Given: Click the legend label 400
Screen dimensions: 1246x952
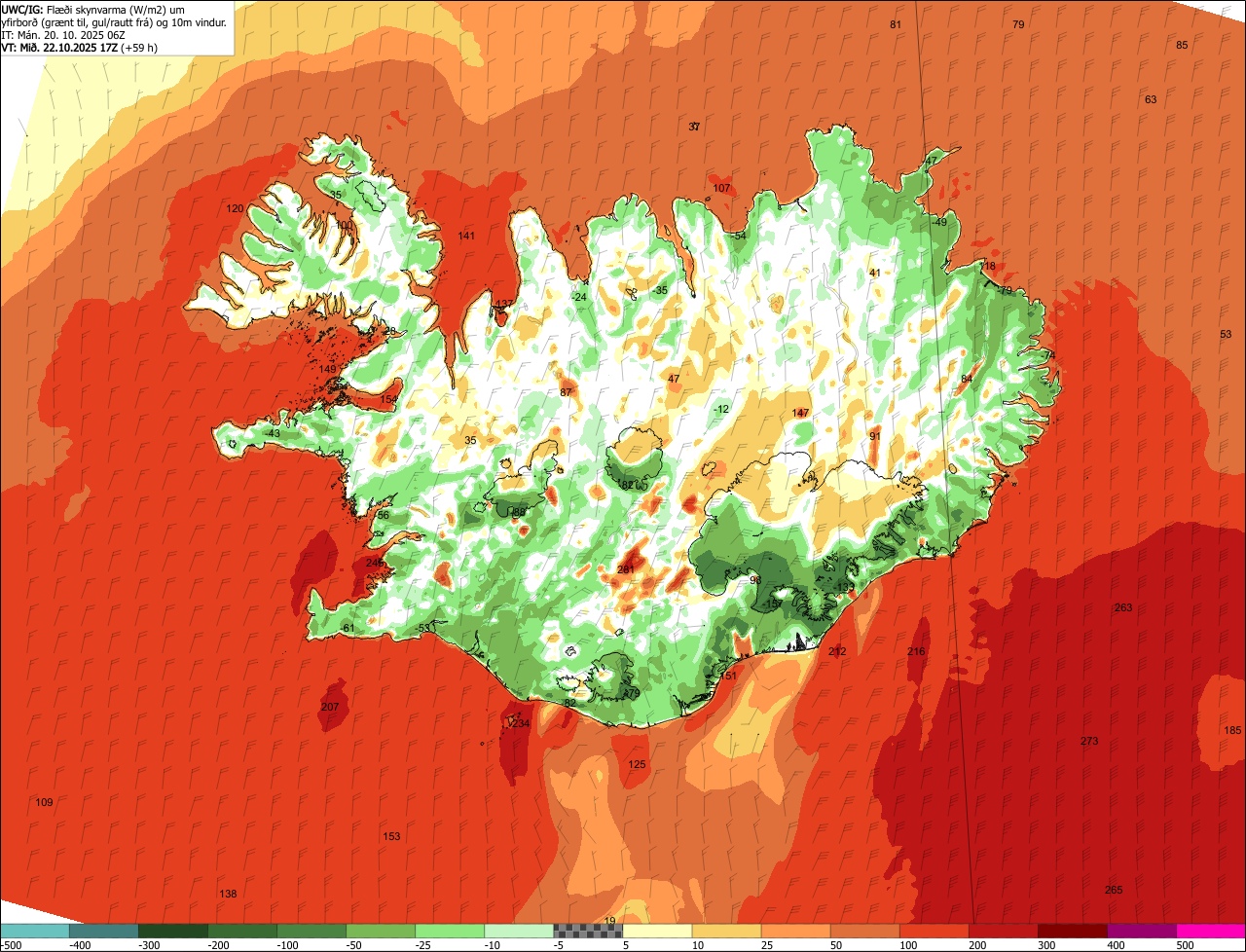Looking at the screenshot, I should pos(1116,945).
